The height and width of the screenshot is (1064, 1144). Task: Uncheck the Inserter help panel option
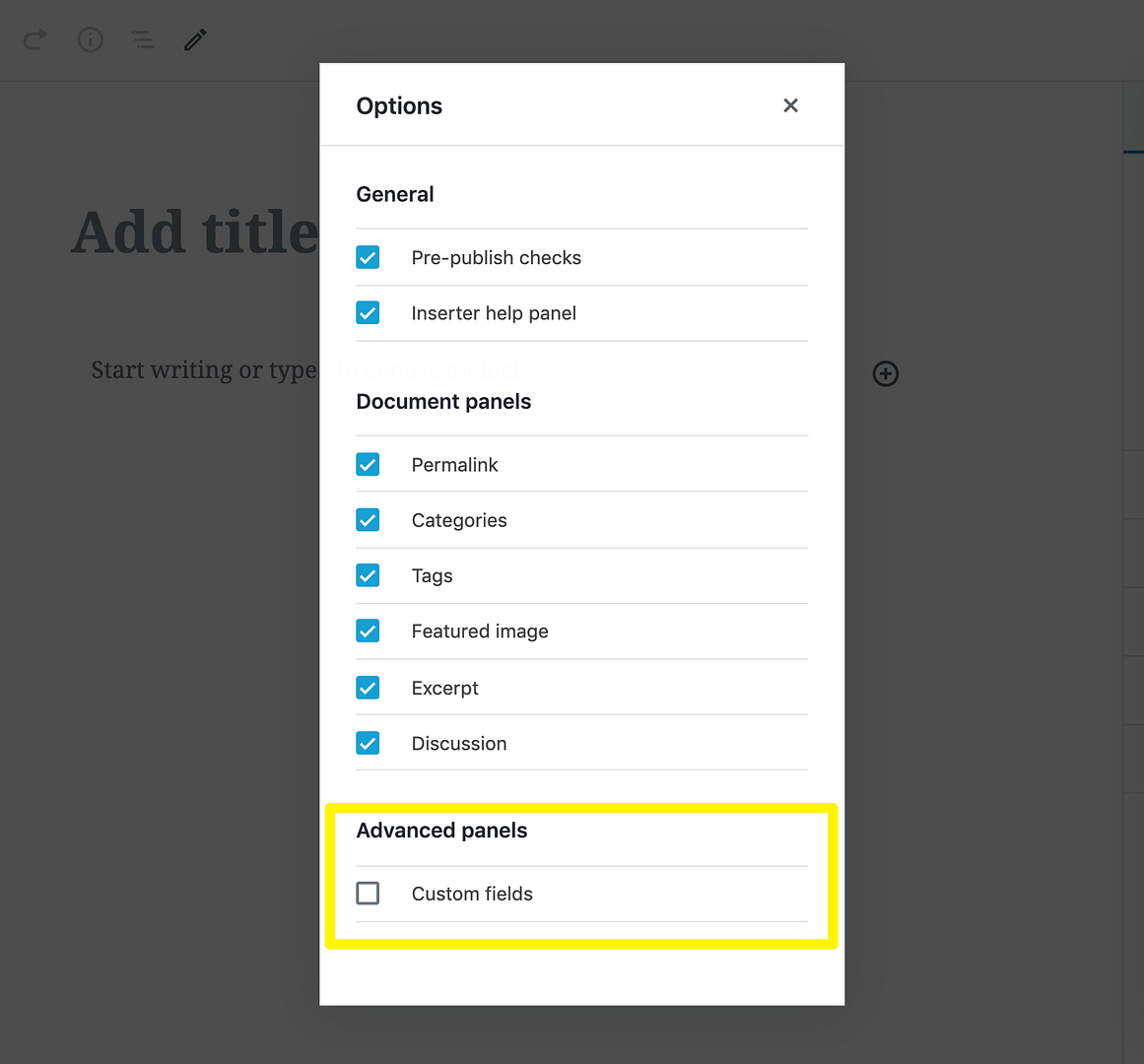point(368,312)
